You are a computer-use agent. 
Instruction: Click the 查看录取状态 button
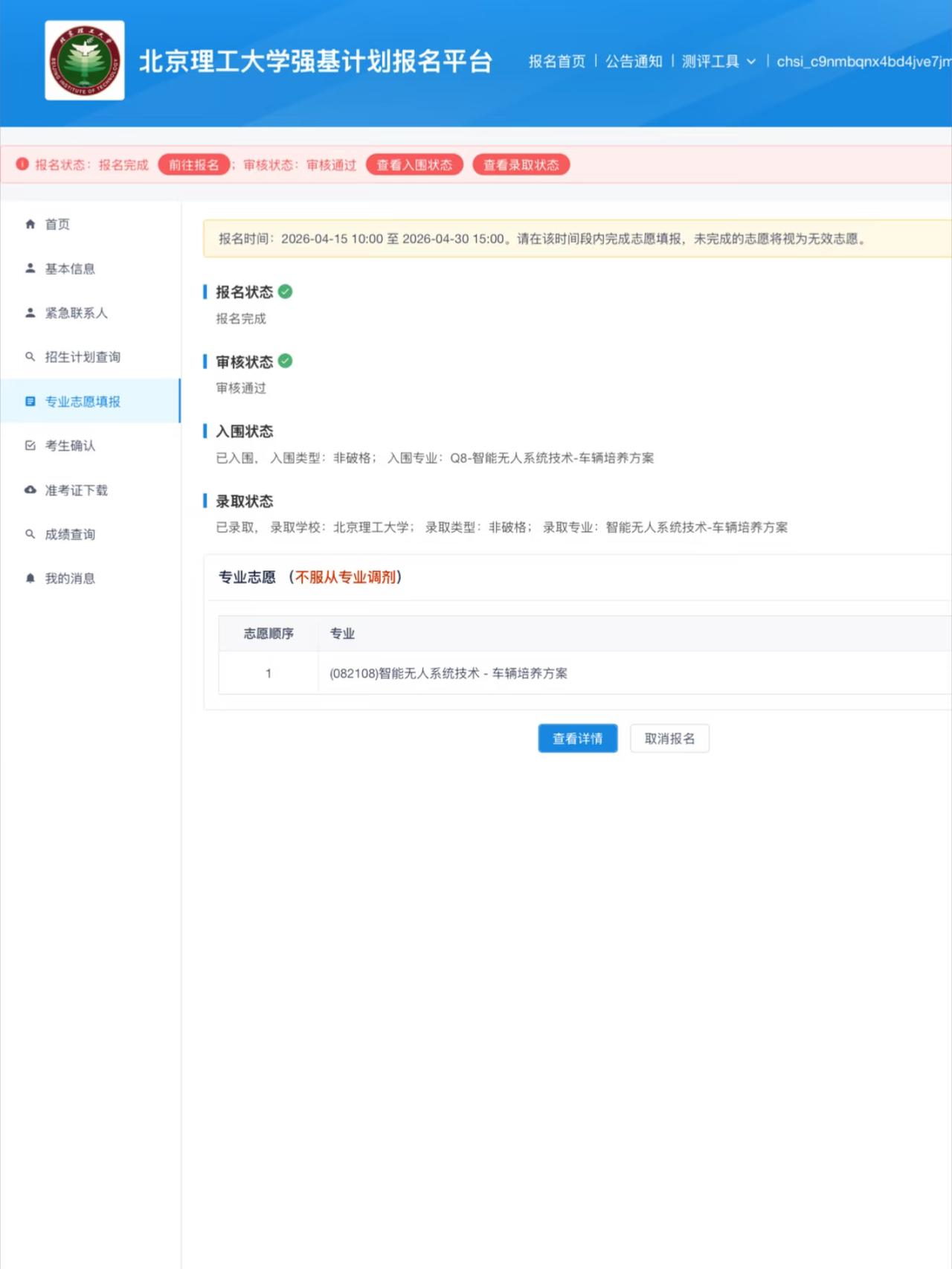pos(521,164)
